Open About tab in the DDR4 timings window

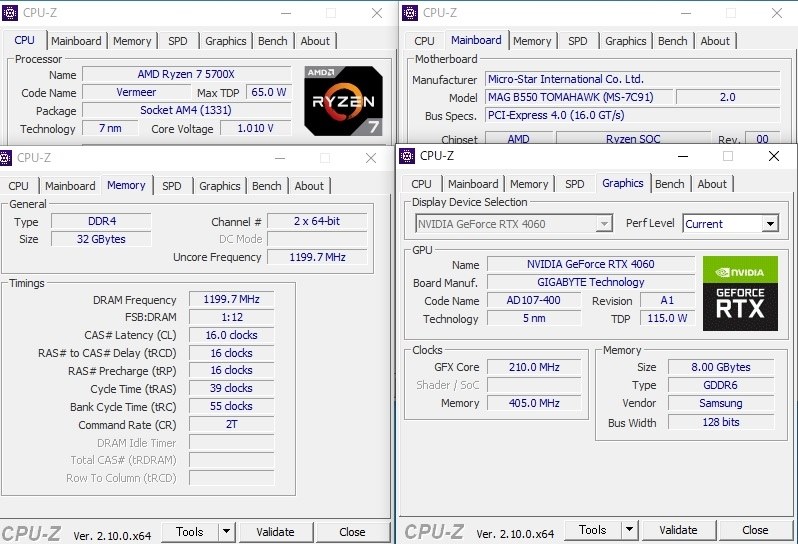click(x=309, y=186)
